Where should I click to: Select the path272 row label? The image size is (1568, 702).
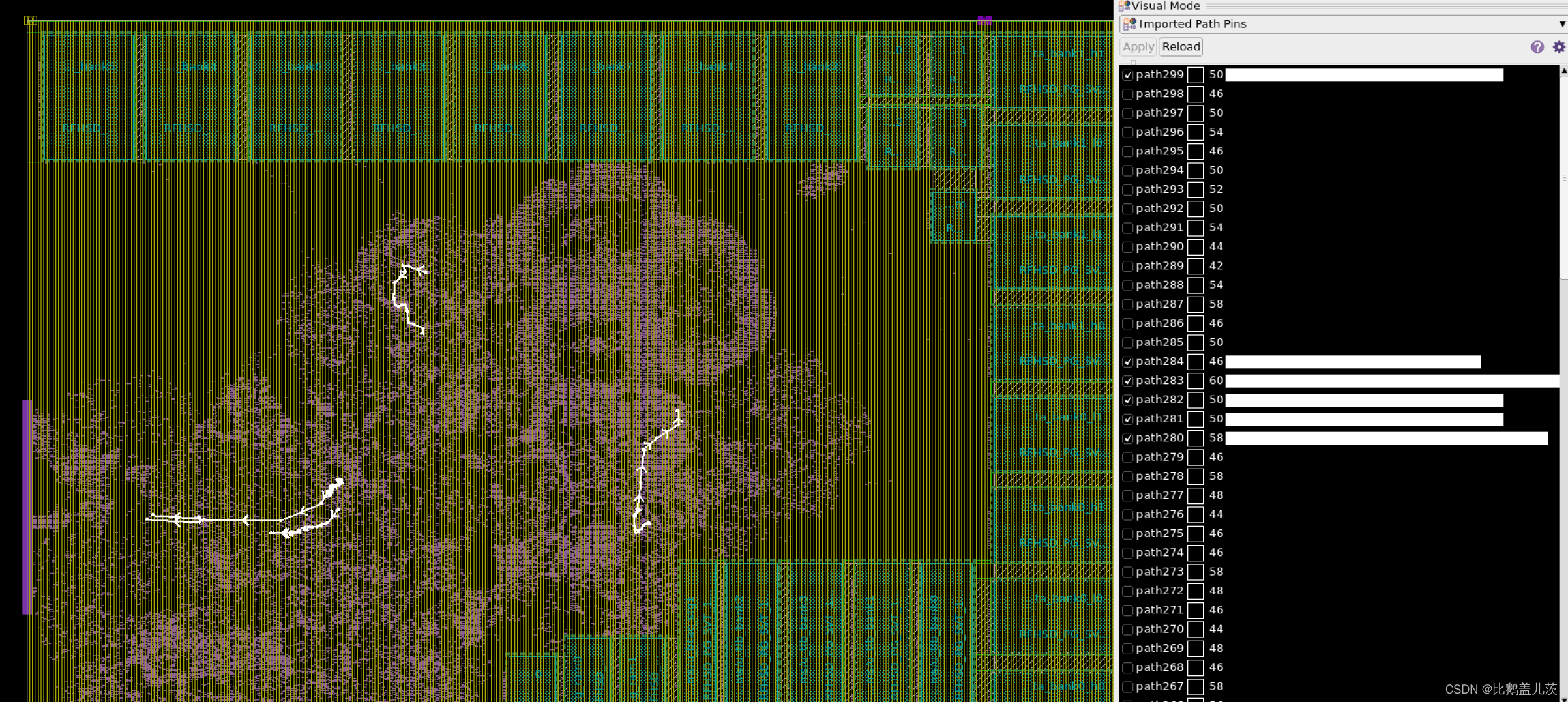[1159, 591]
